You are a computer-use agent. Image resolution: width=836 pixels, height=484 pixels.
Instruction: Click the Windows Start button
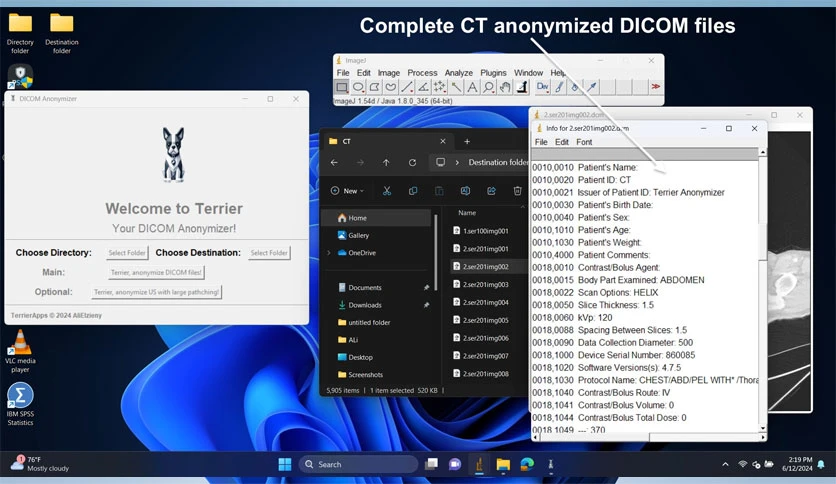point(285,464)
